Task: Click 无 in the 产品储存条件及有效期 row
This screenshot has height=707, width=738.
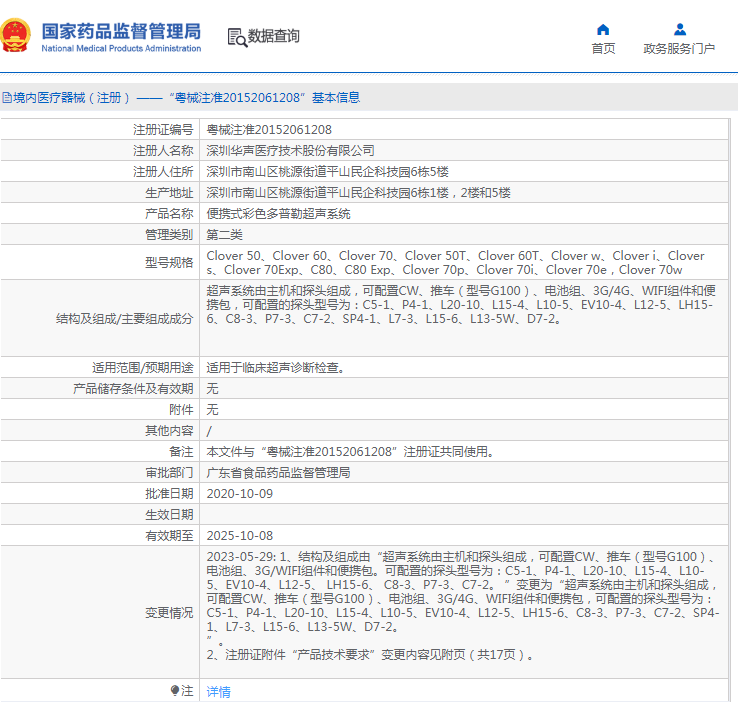Action: point(212,388)
